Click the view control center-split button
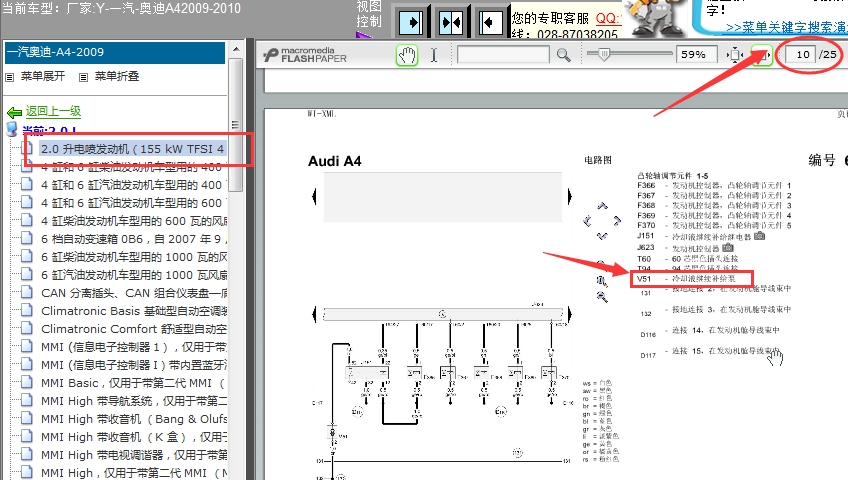The image size is (848, 480). [x=451, y=23]
